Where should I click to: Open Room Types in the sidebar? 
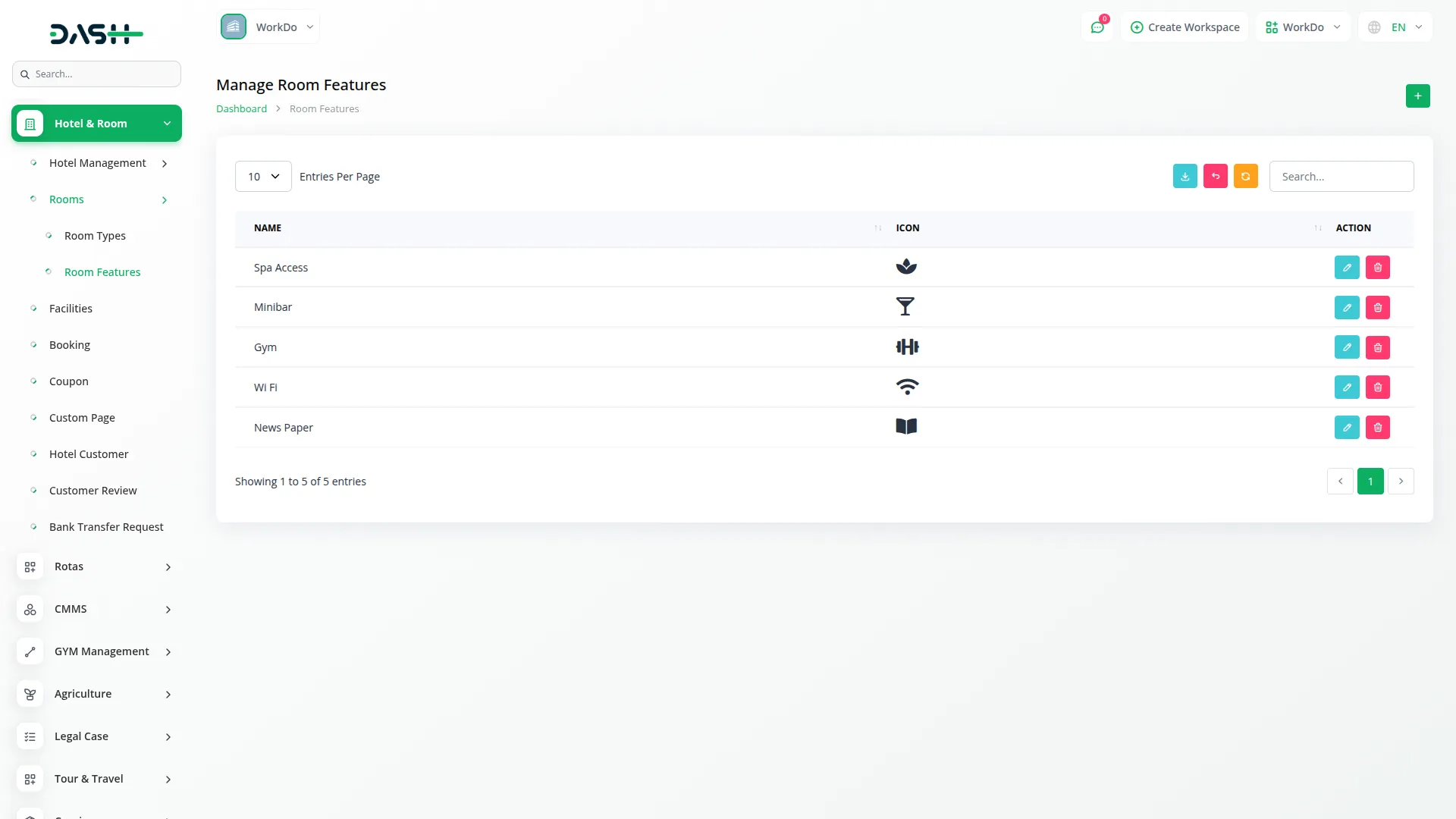[x=95, y=236]
